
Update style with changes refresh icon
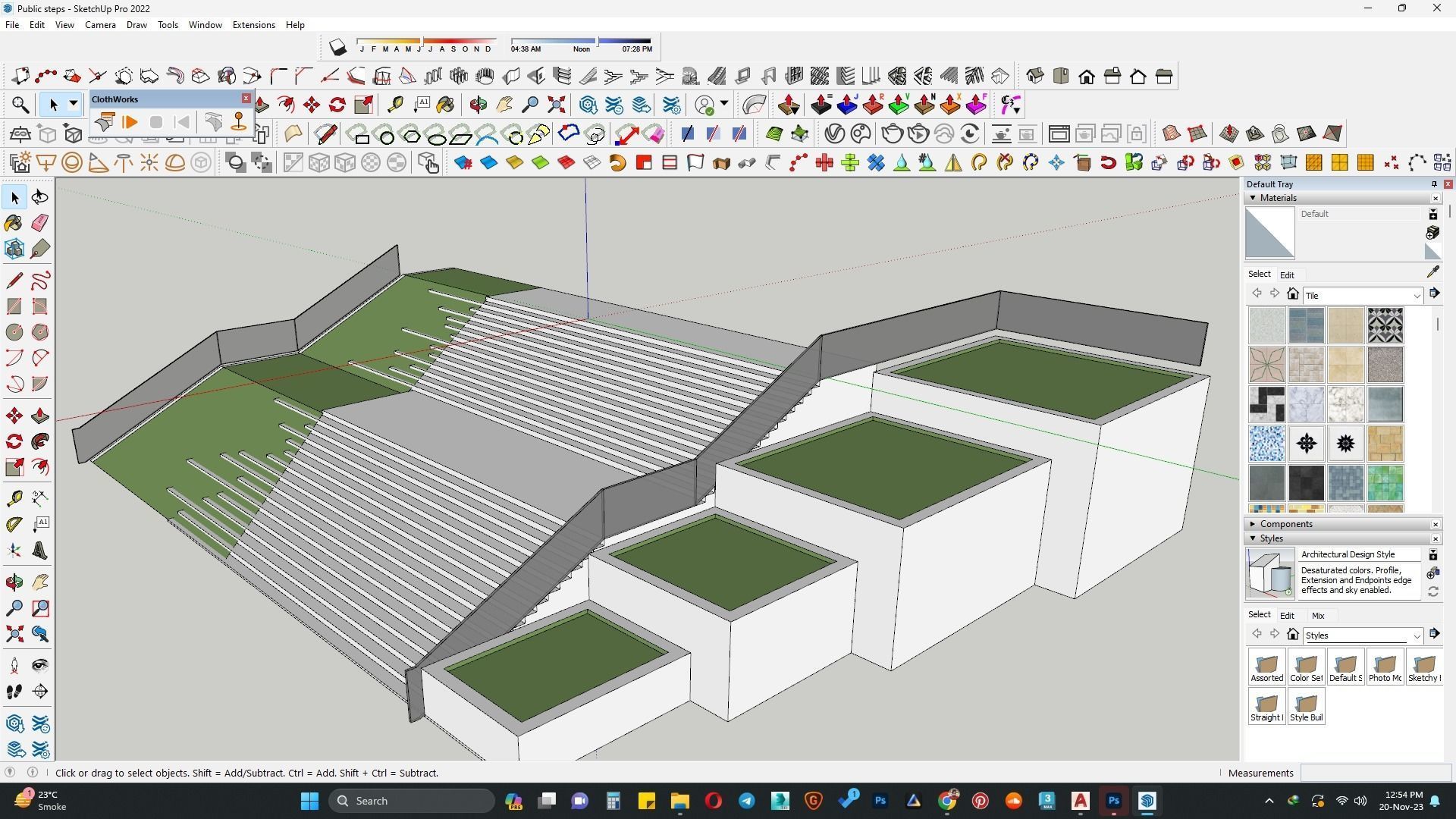click(x=1433, y=592)
